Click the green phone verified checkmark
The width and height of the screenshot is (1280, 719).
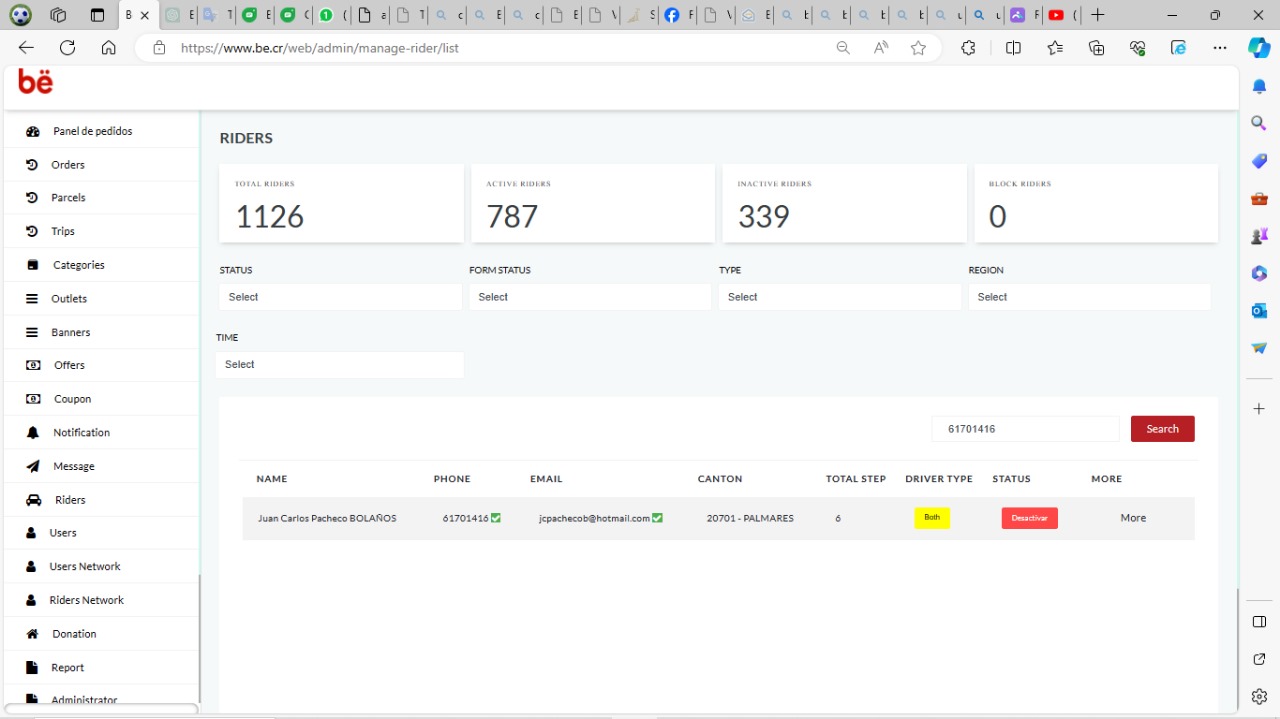pos(496,518)
